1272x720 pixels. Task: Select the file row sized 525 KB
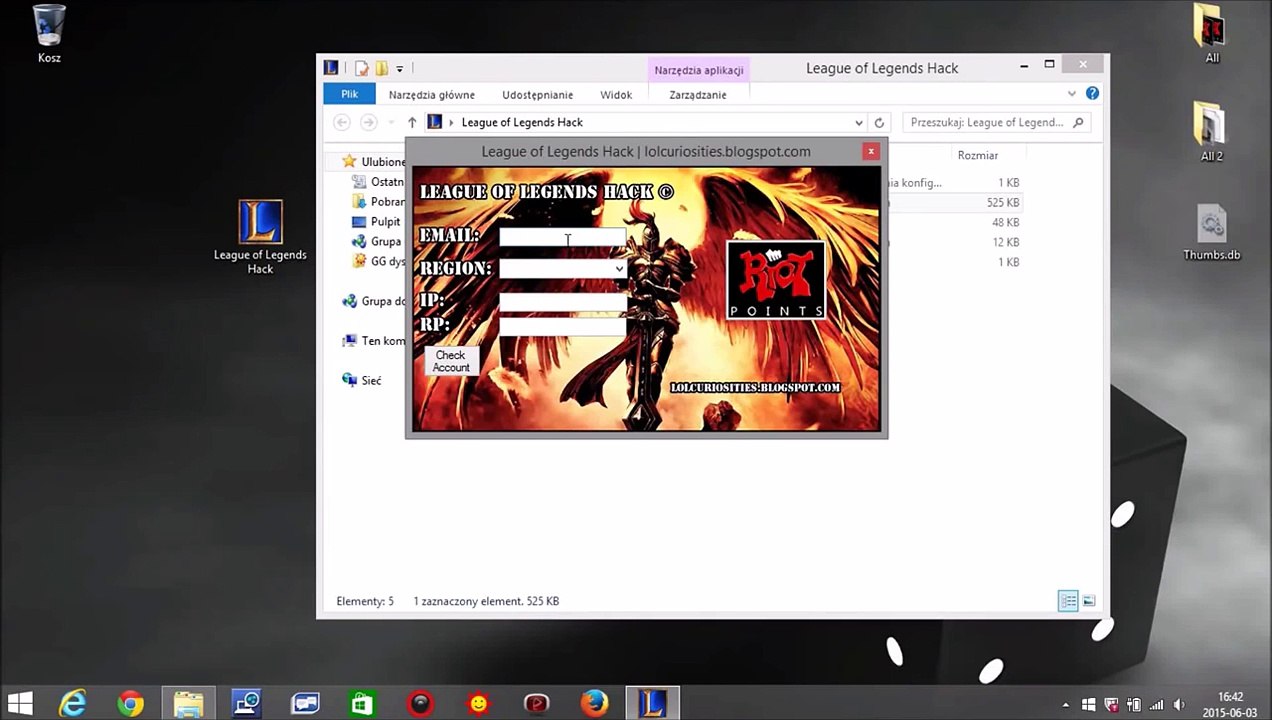(955, 202)
